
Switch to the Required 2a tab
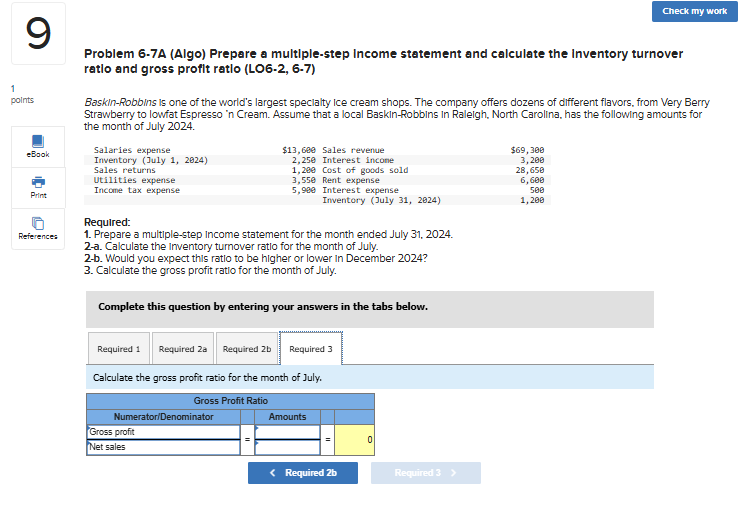[183, 349]
